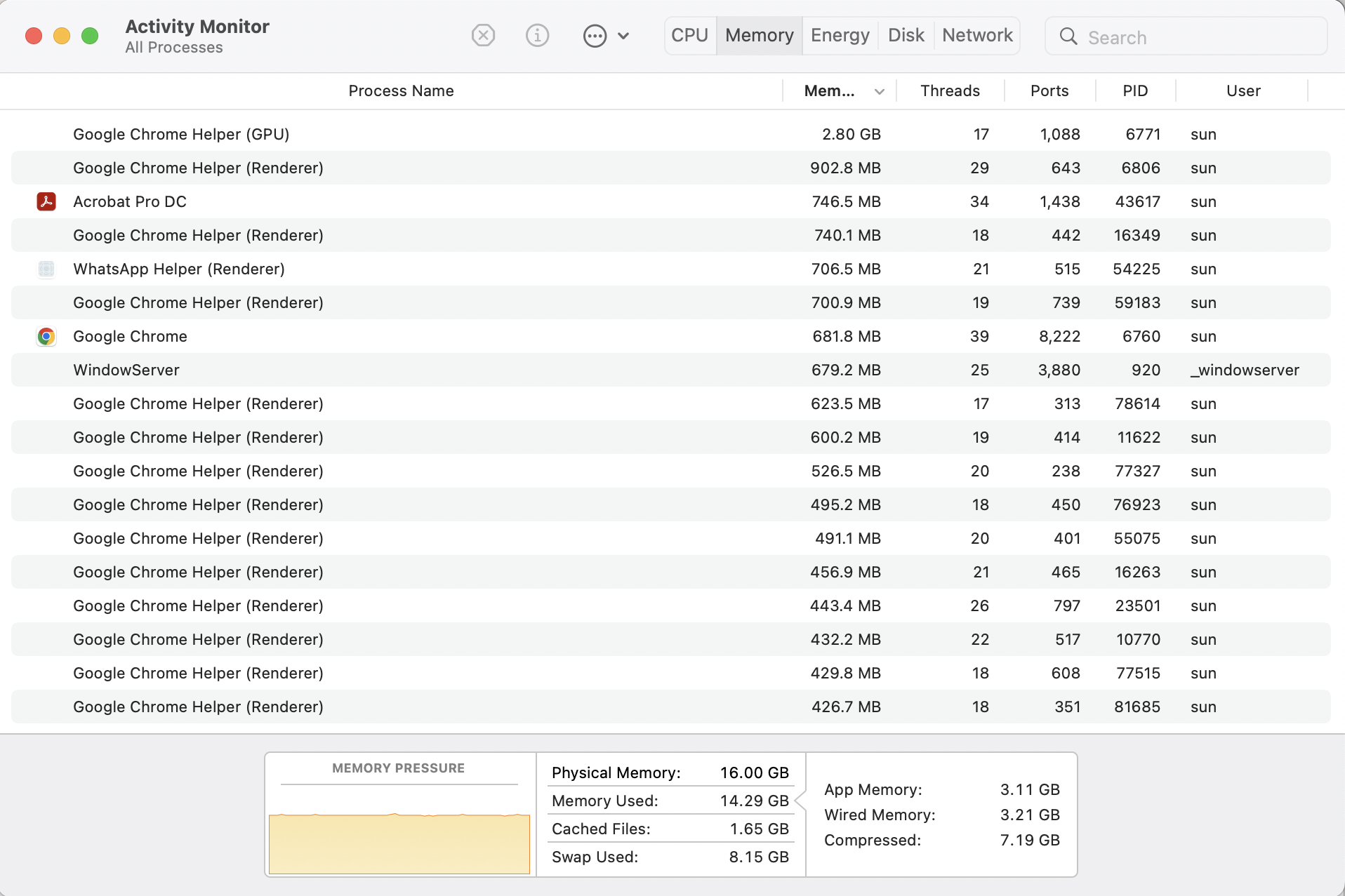The width and height of the screenshot is (1345, 896).
Task: Click the WhatsApp Helper process icon
Action: coord(46,269)
